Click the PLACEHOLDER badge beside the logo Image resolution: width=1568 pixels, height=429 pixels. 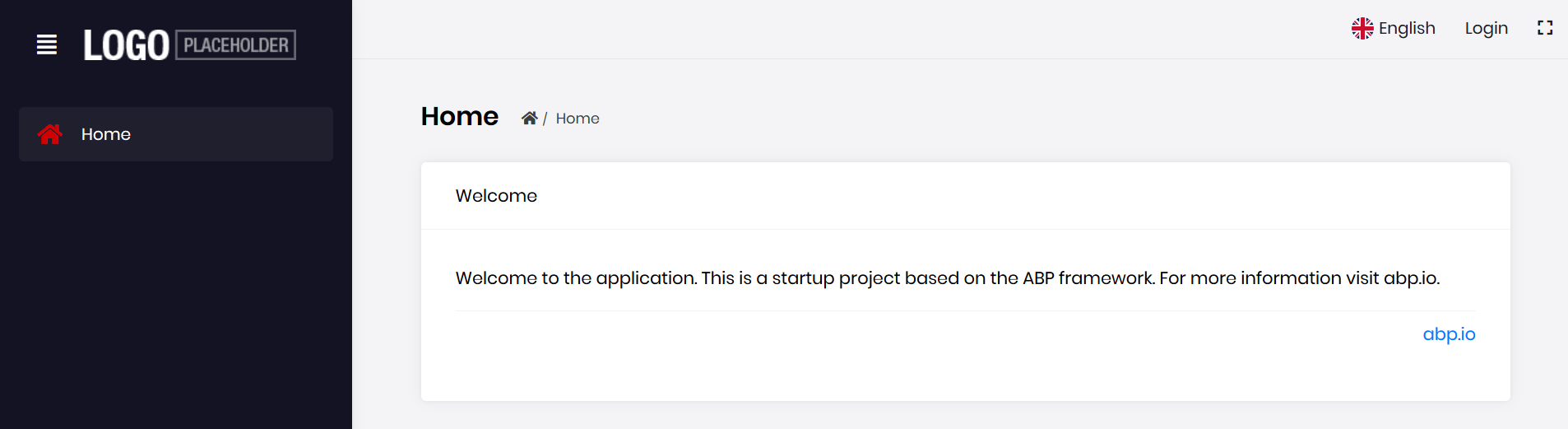click(x=236, y=45)
